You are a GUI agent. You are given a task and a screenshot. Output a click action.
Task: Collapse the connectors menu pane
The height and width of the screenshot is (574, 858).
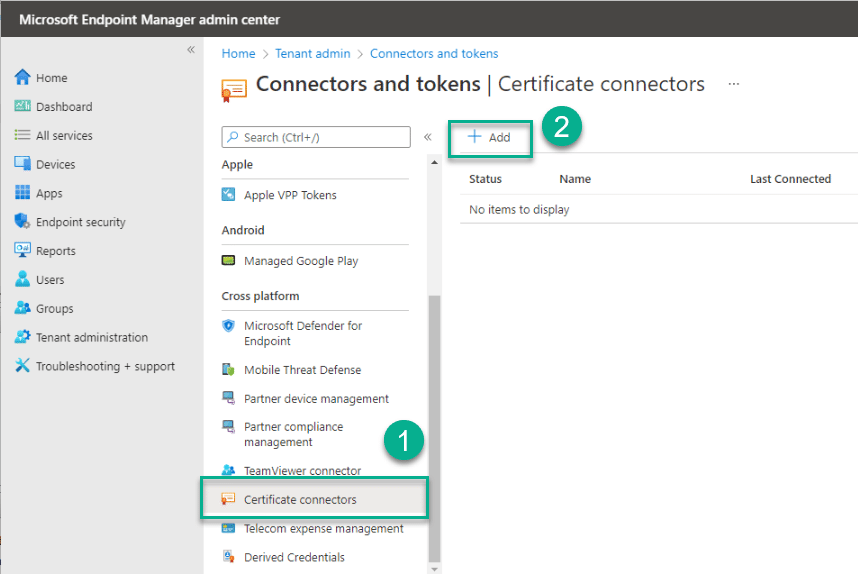pos(428,137)
